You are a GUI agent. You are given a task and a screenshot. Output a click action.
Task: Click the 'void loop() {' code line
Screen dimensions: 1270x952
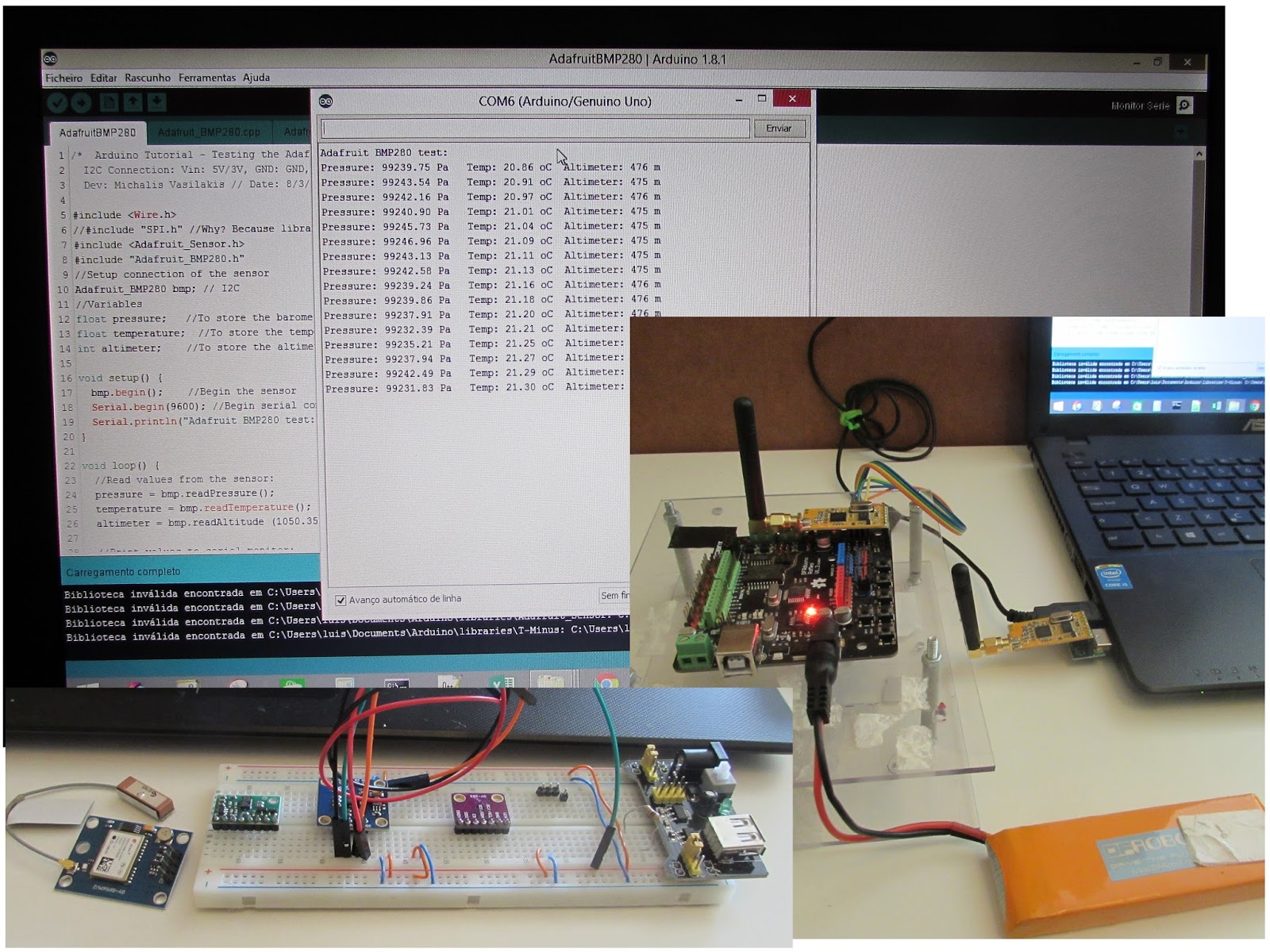(x=120, y=466)
